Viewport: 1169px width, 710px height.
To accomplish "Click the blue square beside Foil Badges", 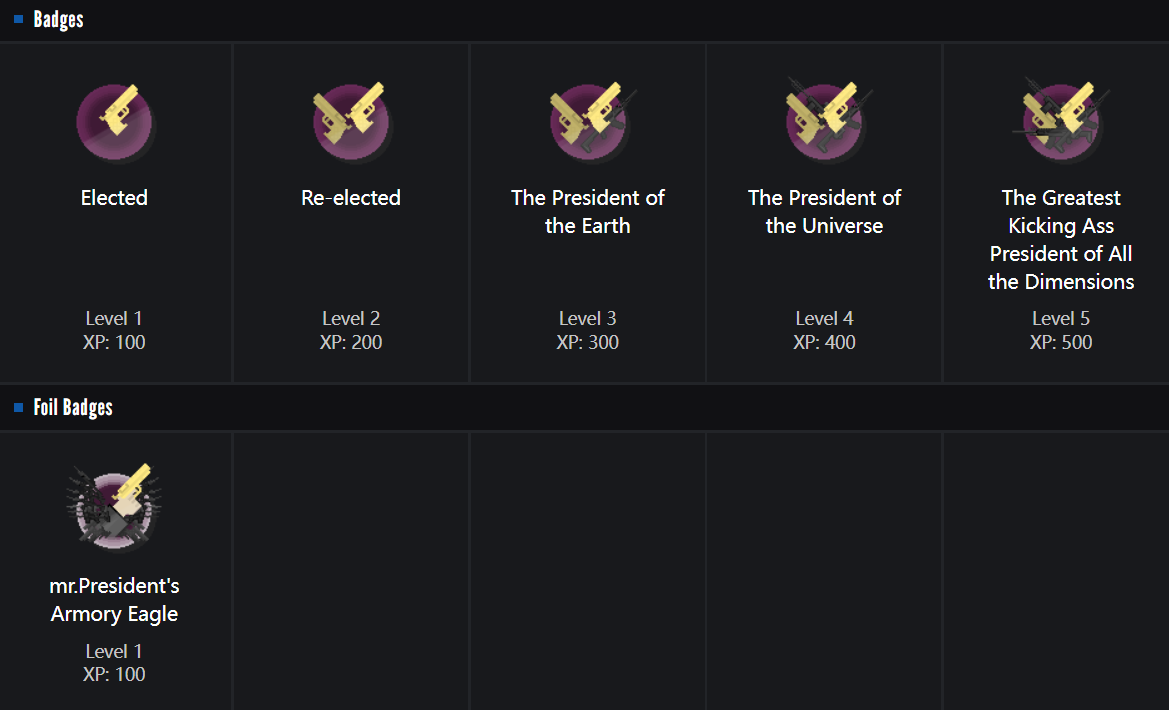I will pos(18,407).
